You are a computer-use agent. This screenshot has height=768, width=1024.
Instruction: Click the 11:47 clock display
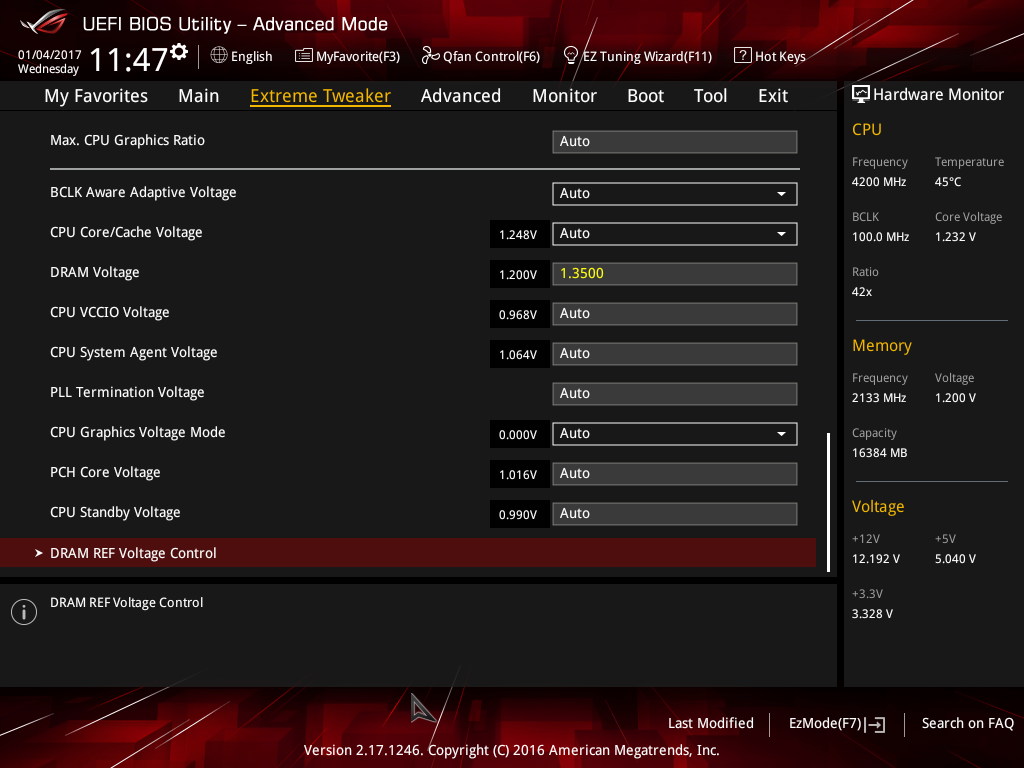click(x=128, y=59)
